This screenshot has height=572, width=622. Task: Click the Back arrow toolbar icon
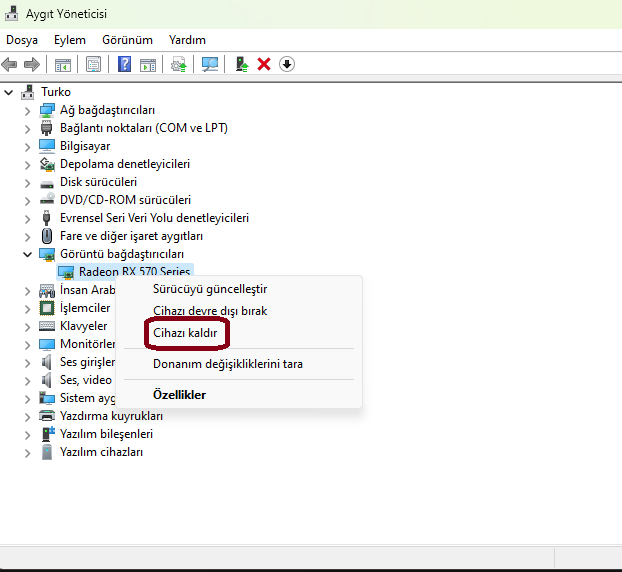tap(10, 64)
